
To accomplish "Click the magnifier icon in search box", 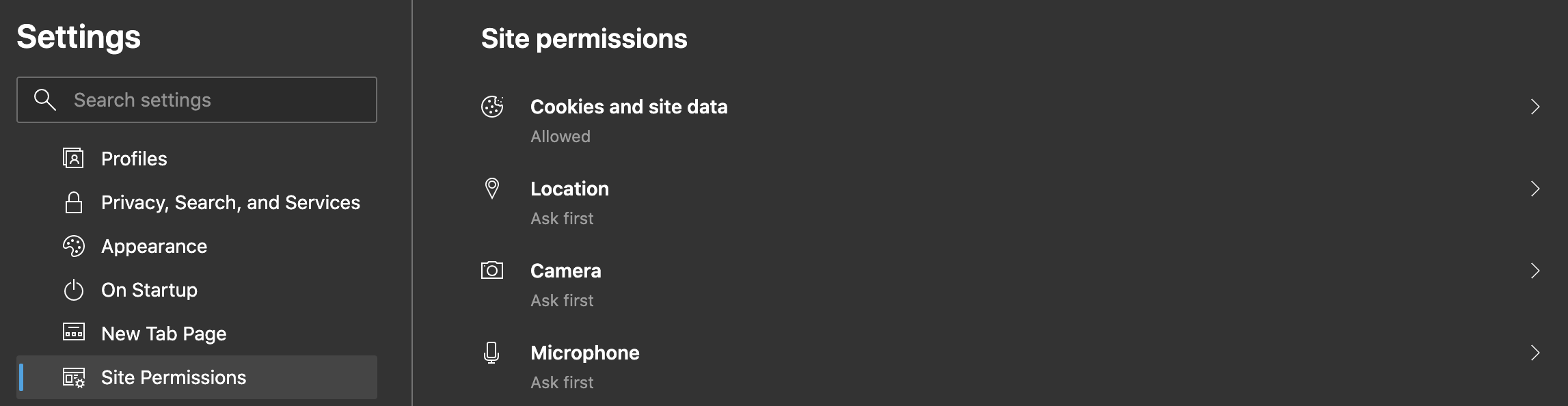I will click(x=45, y=100).
